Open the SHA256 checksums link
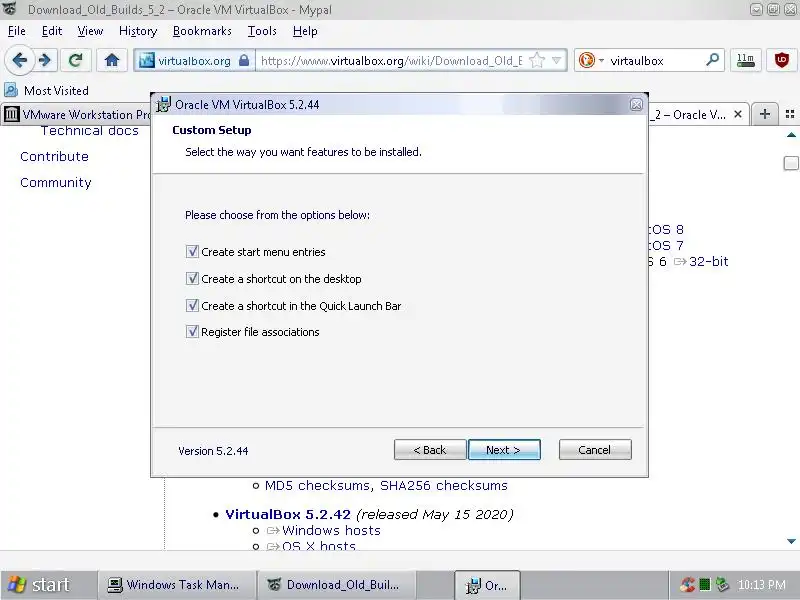This screenshot has width=800, height=600. pyautogui.click(x=443, y=486)
